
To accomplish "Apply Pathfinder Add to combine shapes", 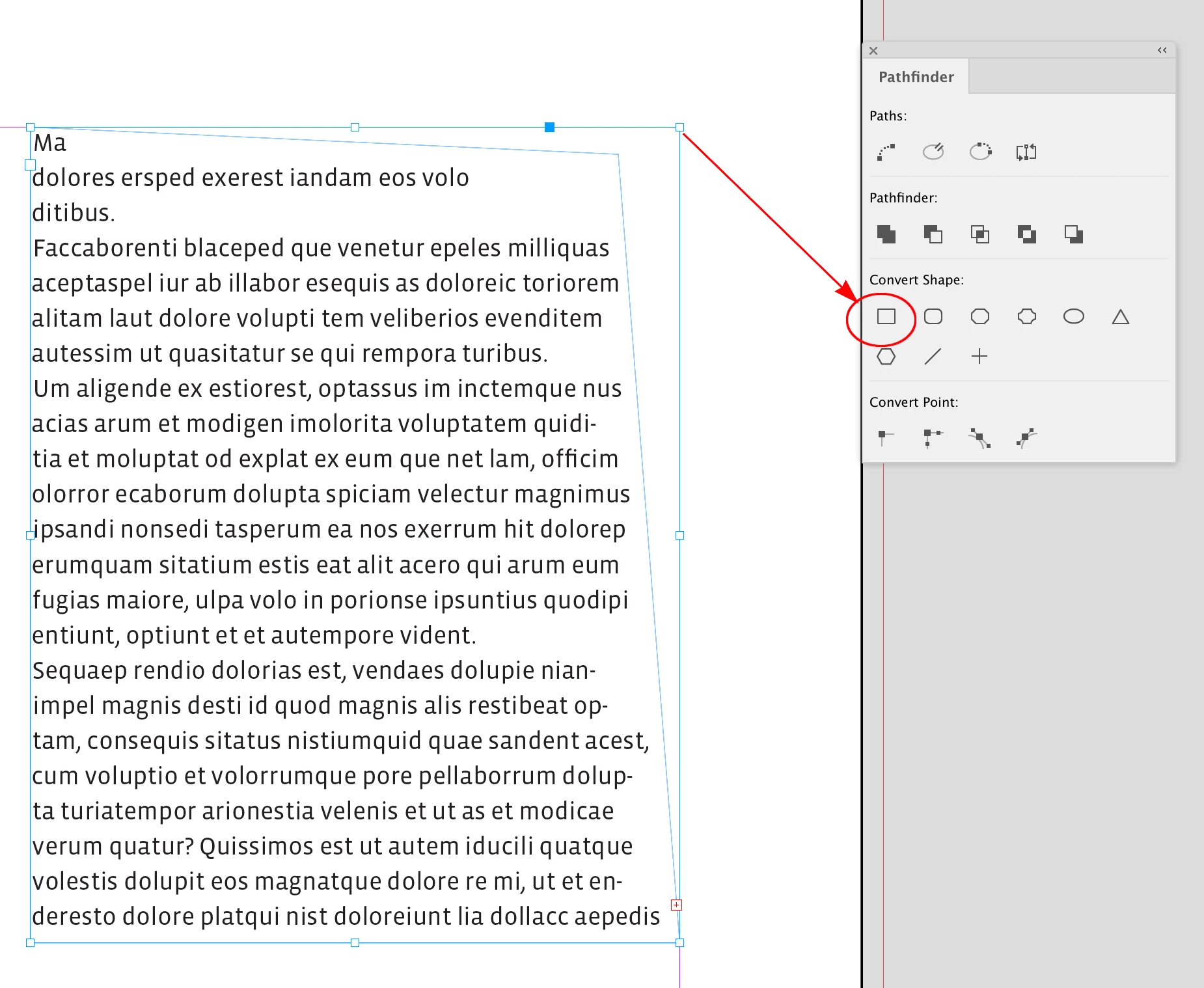I will tap(886, 234).
